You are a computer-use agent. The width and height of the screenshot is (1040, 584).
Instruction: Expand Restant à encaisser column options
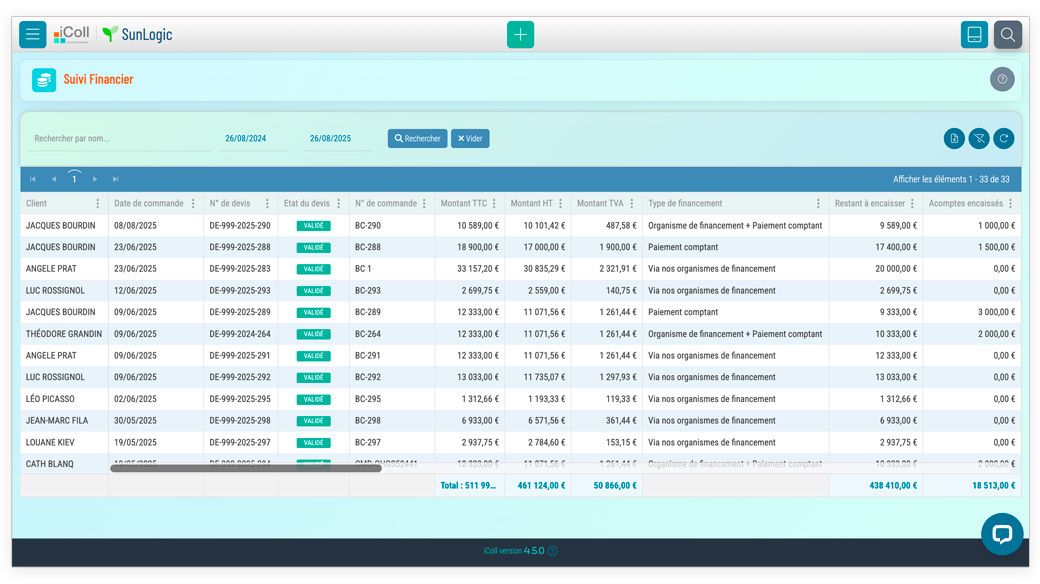point(912,203)
